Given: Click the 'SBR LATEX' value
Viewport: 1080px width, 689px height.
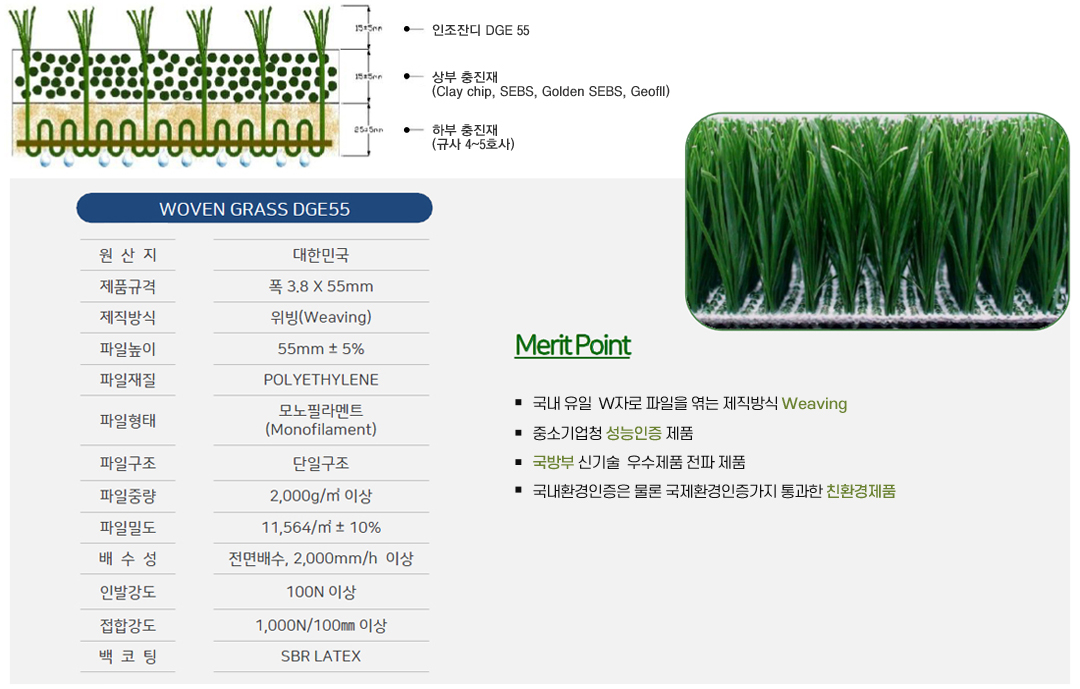Looking at the screenshot, I should [x=321, y=656].
